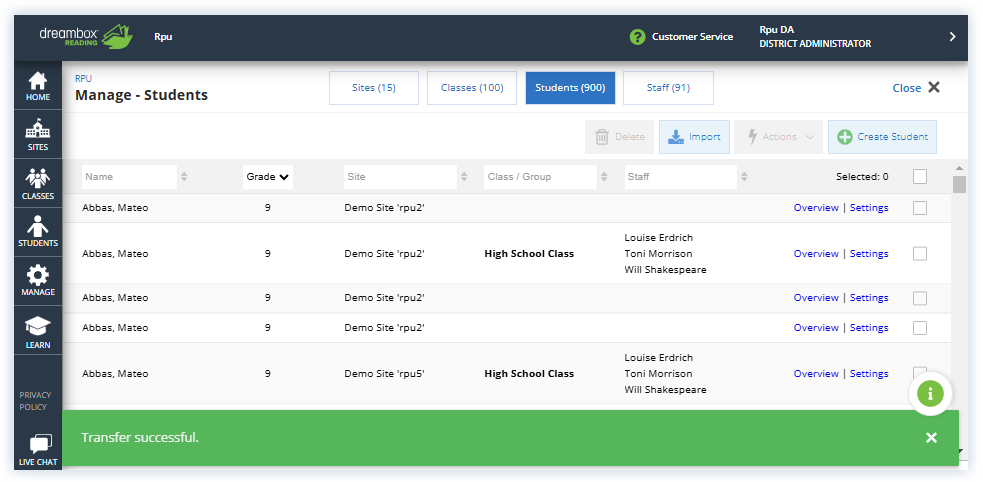Focus the Class / Group filter field
Viewport: 983px width, 482px height.
point(540,177)
